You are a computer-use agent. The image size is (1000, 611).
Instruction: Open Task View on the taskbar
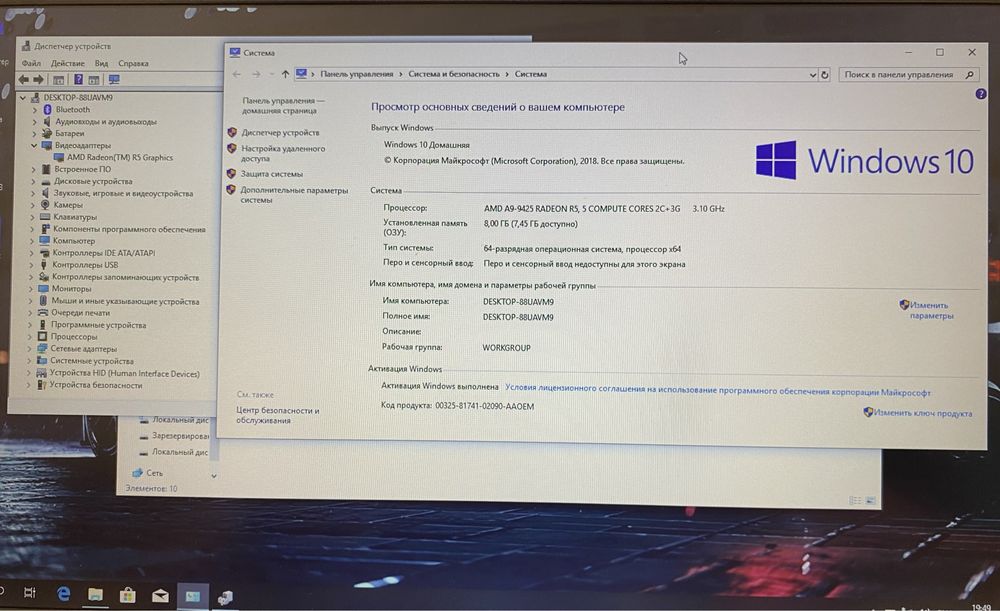tap(29, 593)
